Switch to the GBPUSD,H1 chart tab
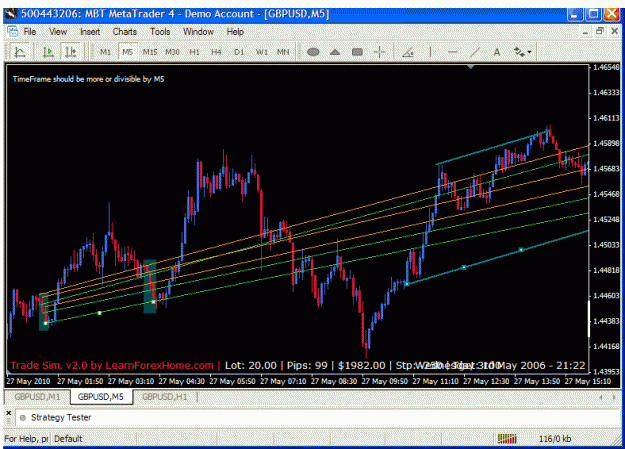 [164, 397]
